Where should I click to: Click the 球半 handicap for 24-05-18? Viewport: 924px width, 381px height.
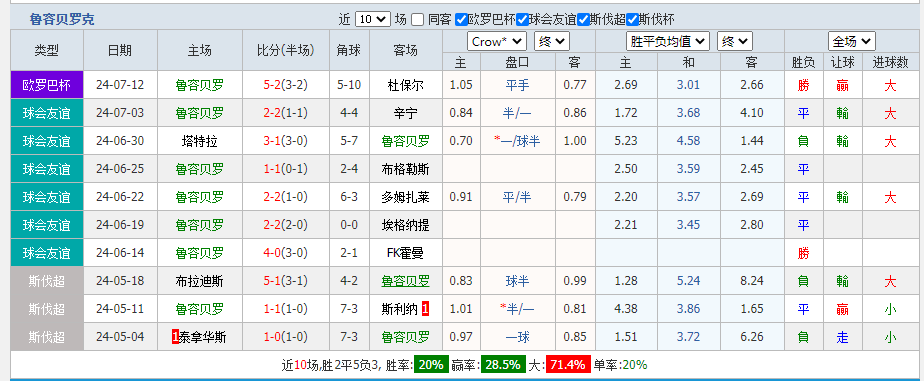pos(517,281)
